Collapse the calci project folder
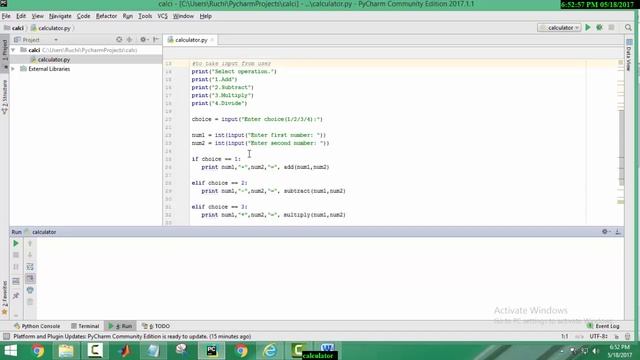This screenshot has height=360, width=640. click(x=13, y=50)
